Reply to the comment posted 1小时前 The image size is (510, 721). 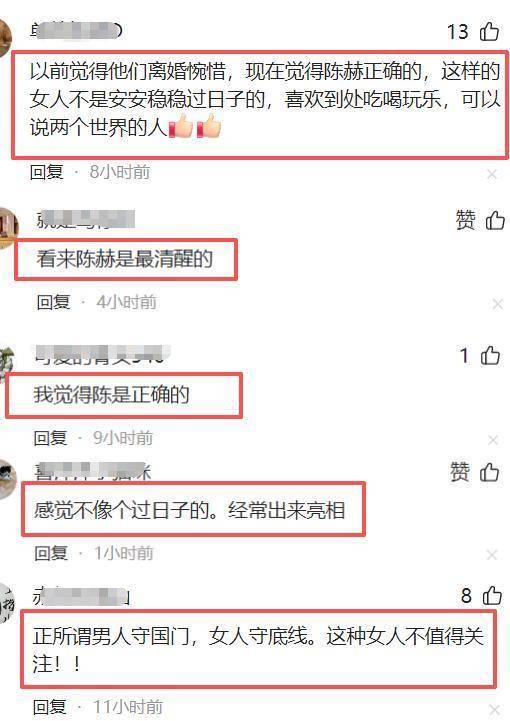click(51, 553)
